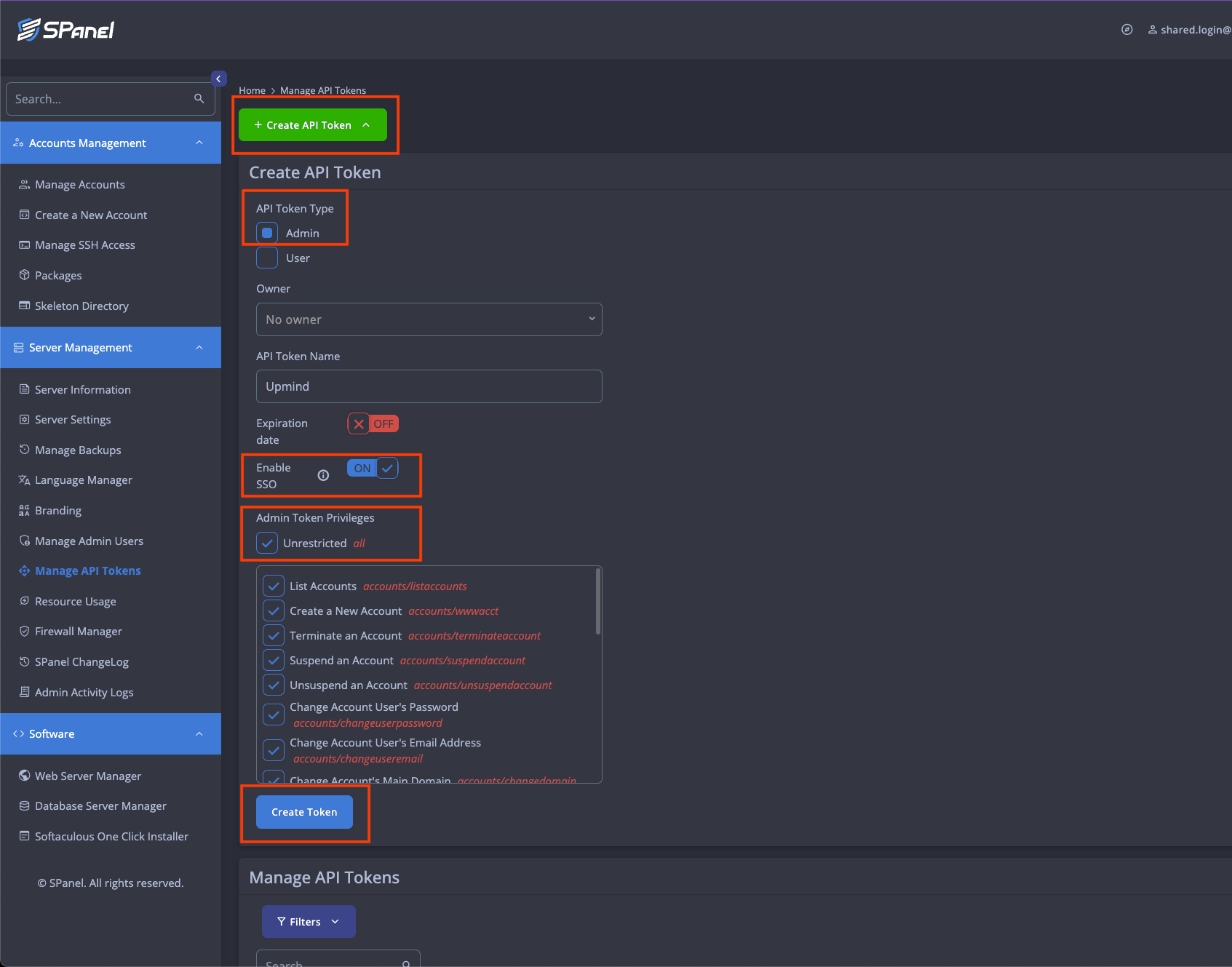Click the Firewall Manager shield icon
The image size is (1232, 967).
24,632
